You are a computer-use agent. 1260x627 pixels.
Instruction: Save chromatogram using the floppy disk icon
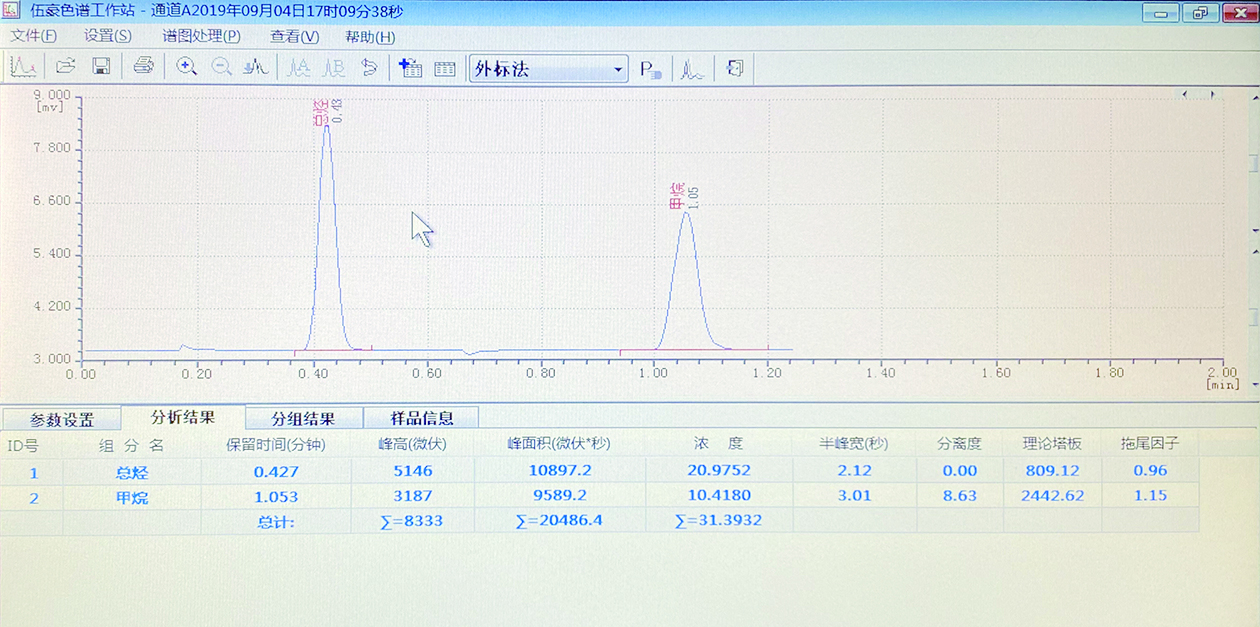[101, 68]
